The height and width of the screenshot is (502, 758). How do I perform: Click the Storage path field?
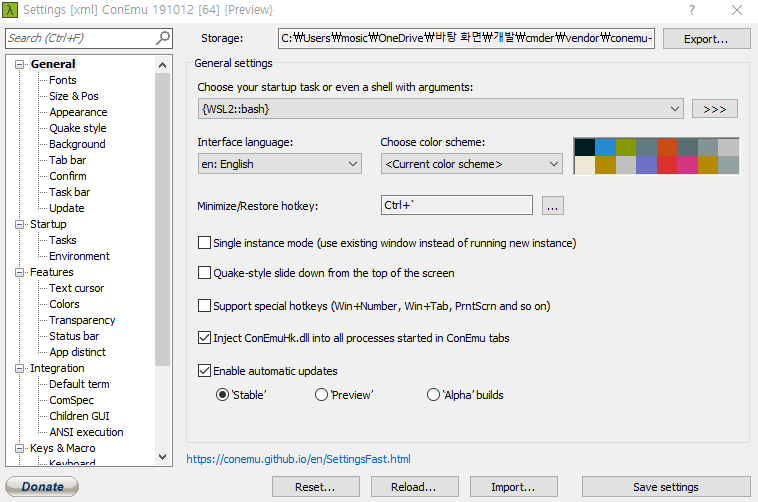point(466,38)
